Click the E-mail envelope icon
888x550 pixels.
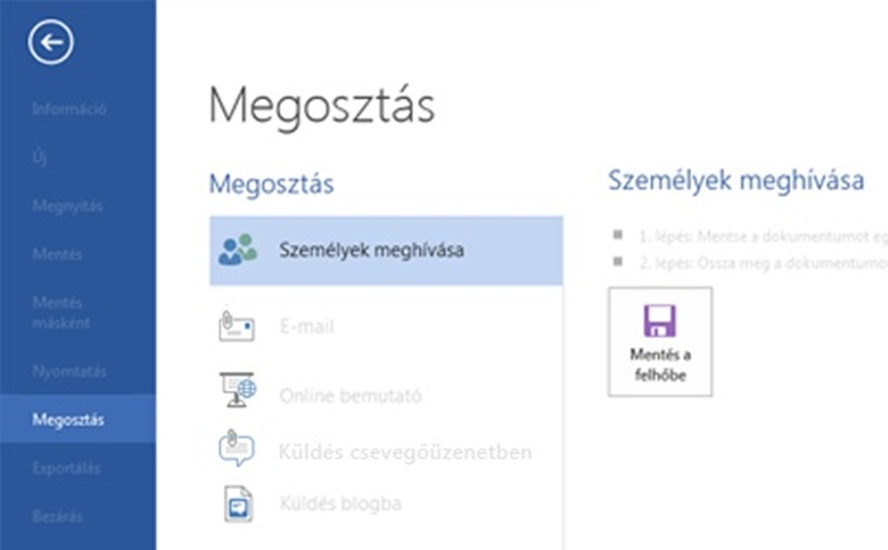pyautogui.click(x=237, y=326)
